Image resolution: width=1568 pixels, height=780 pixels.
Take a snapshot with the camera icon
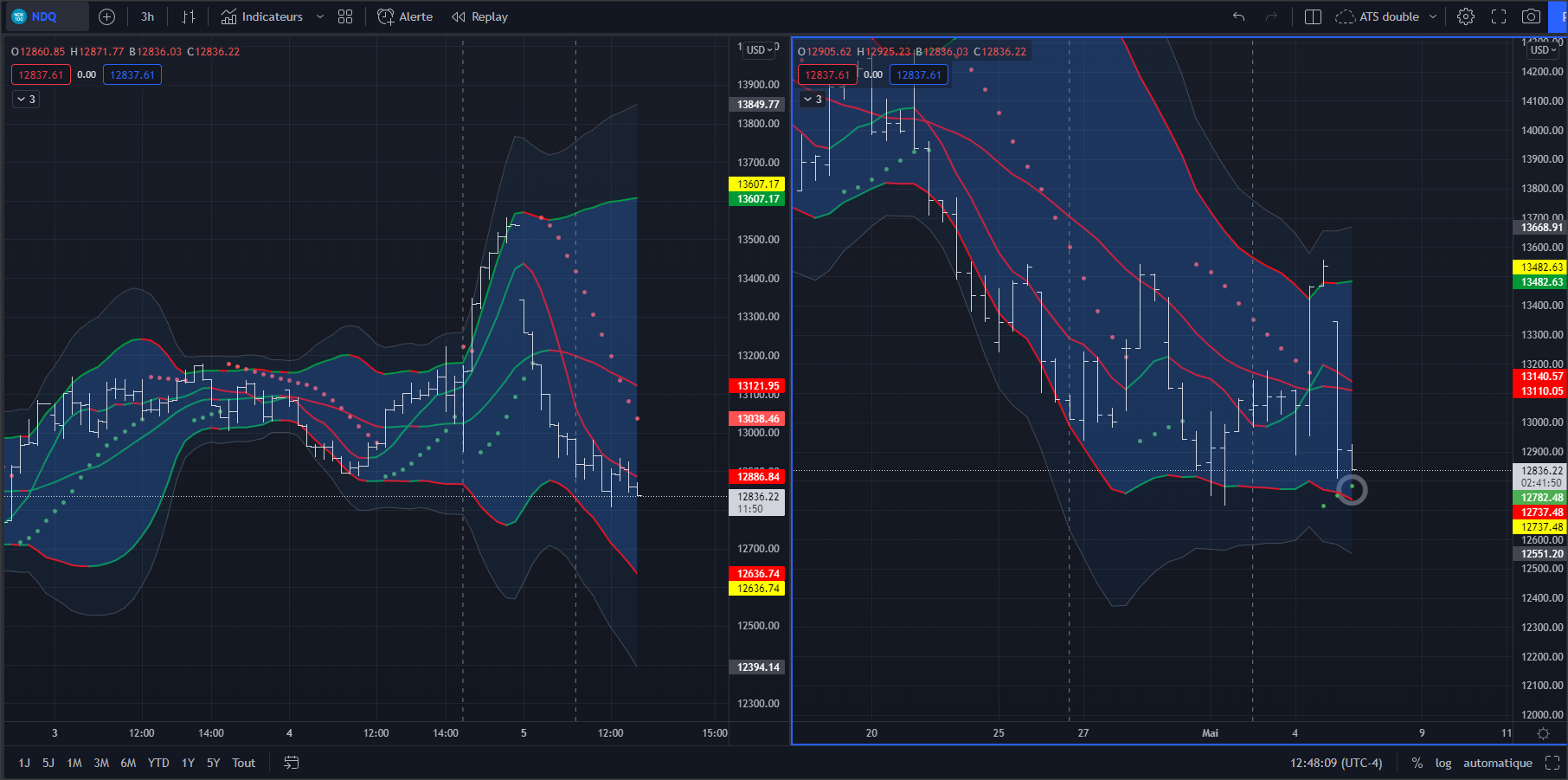[1531, 16]
